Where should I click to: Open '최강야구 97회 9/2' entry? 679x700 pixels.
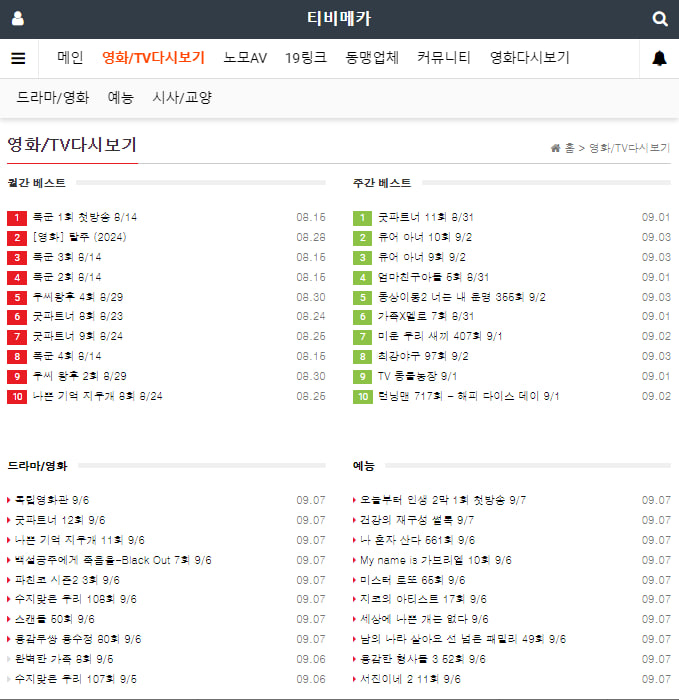click(x=423, y=356)
